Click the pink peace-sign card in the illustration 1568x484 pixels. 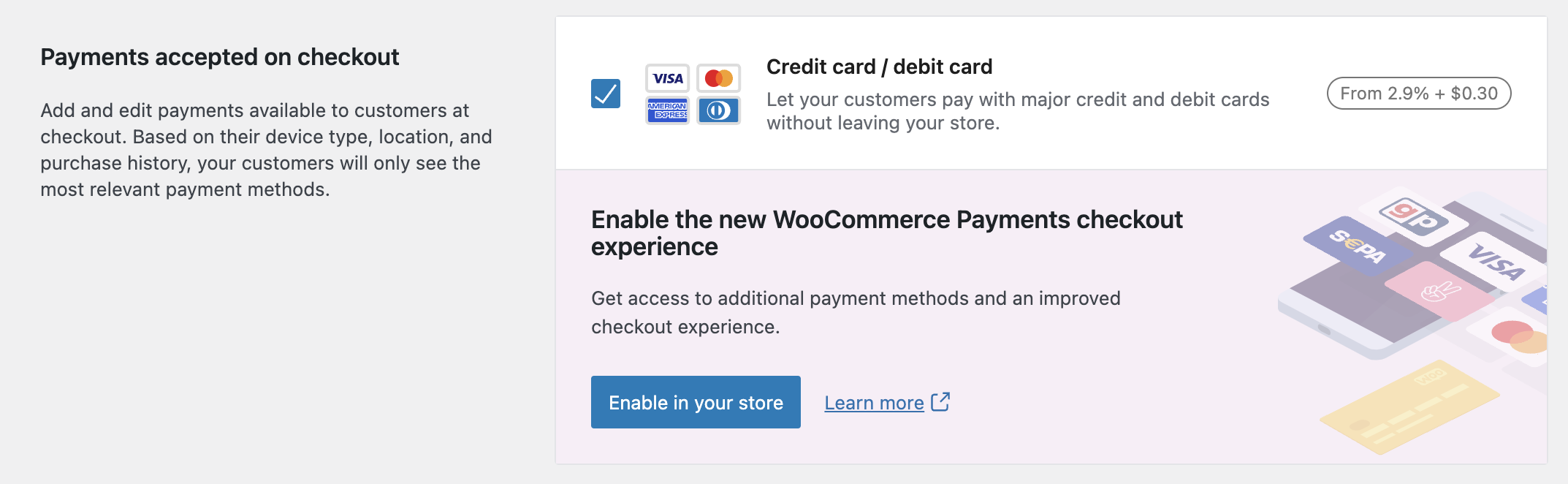pos(1439,291)
